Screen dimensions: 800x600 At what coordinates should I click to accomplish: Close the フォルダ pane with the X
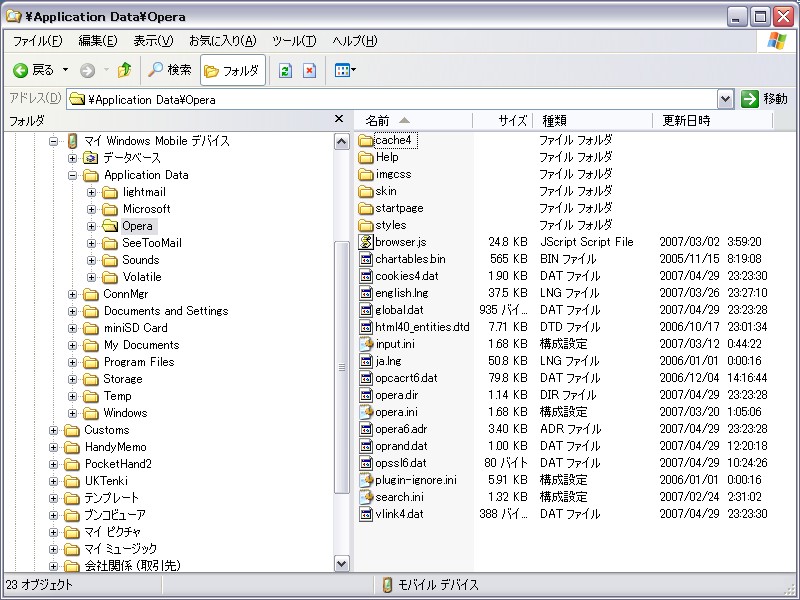[339, 119]
